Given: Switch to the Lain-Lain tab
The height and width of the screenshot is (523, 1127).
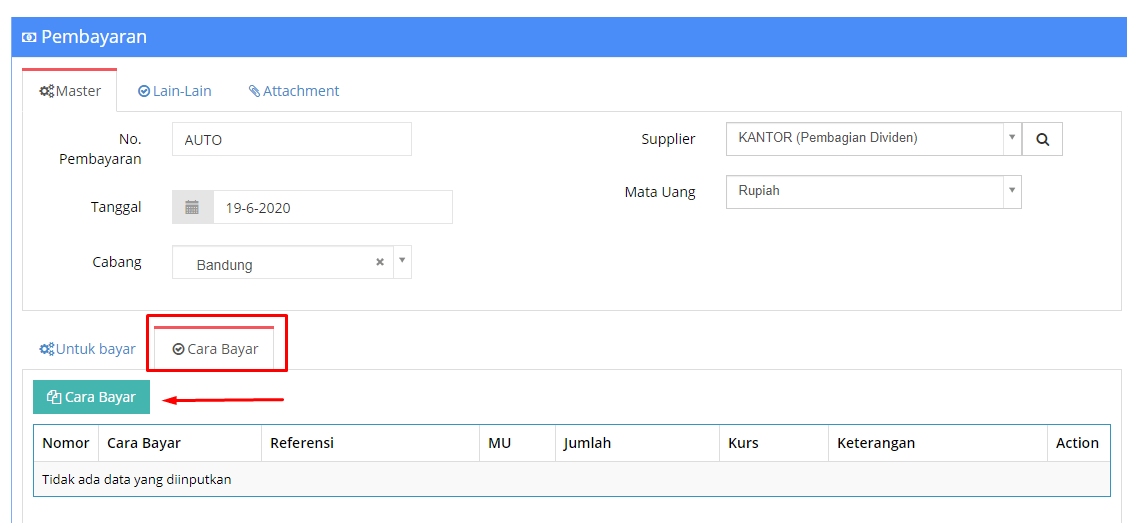Looking at the screenshot, I should 175,91.
